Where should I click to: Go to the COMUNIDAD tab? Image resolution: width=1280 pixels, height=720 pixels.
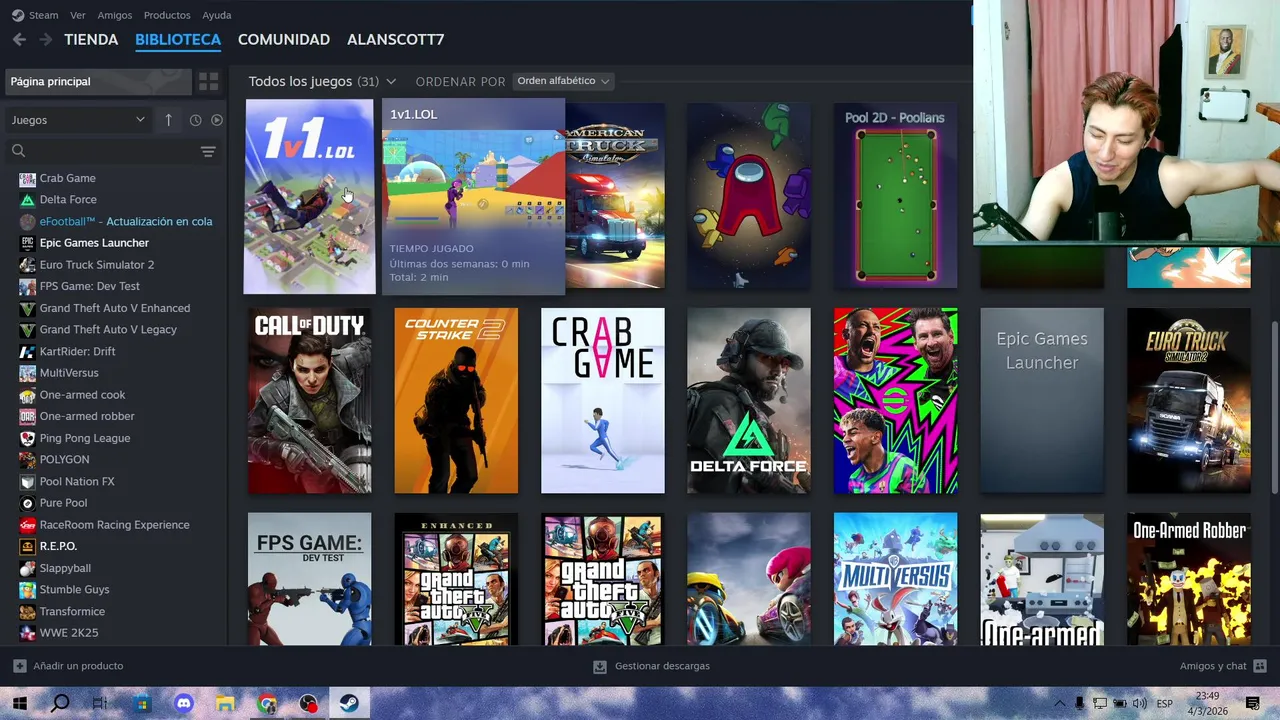[284, 40]
